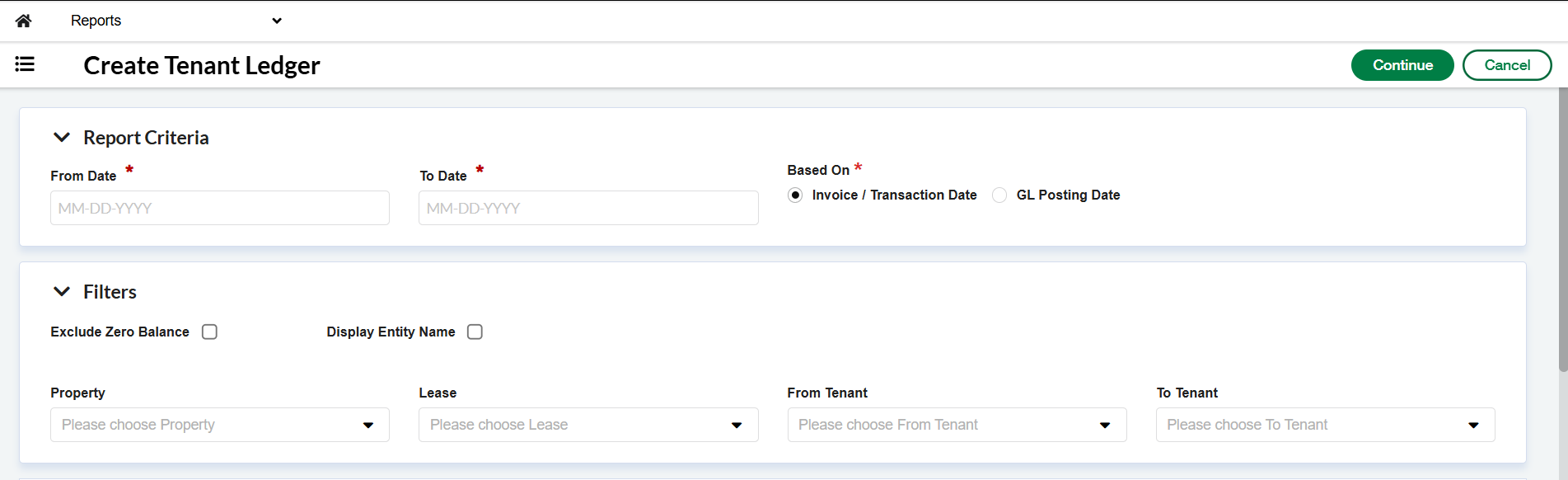Open the Lease dropdown arrow
Viewport: 1568px width, 480px height.
coord(737,426)
